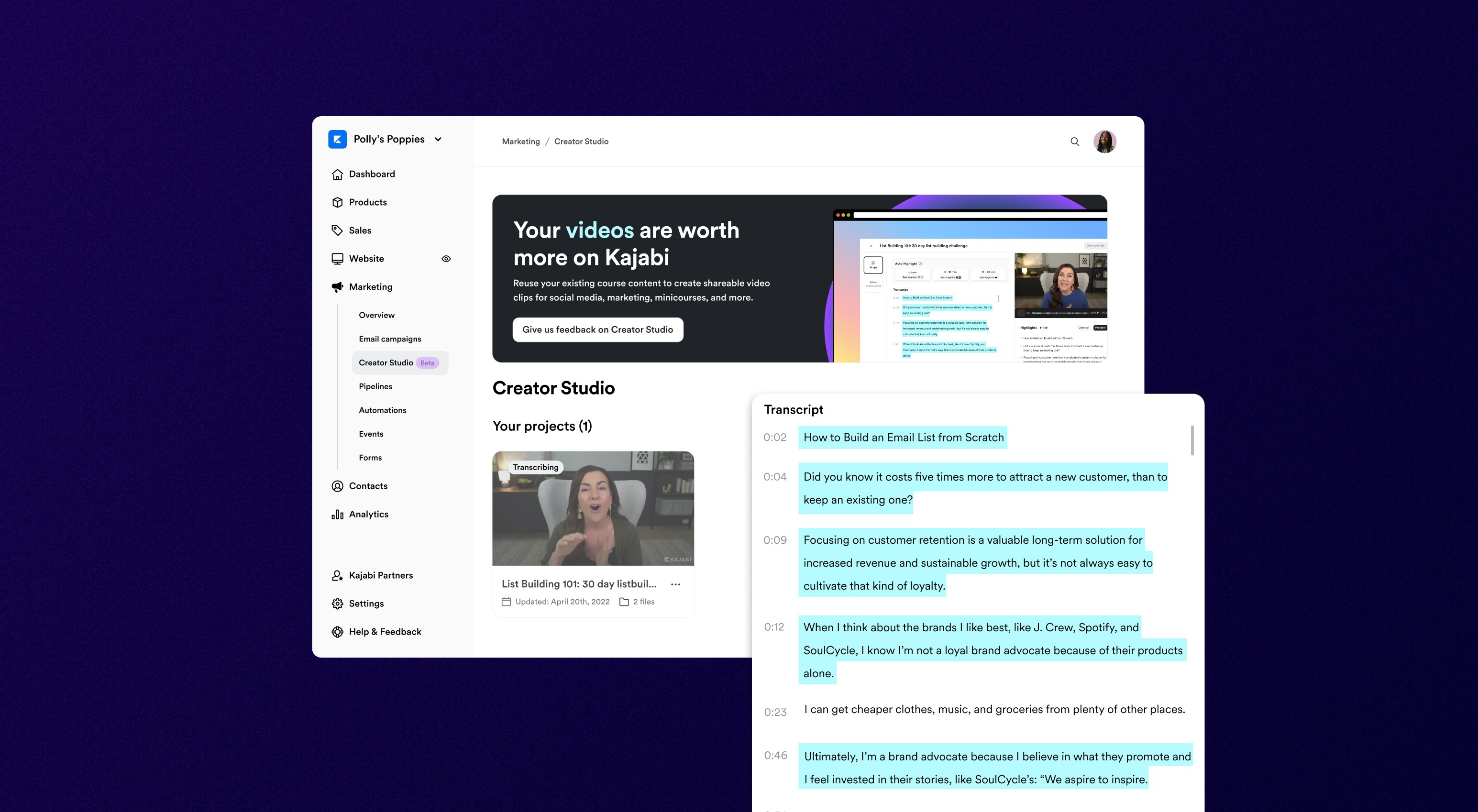
Task: Select Email campaigns in Marketing submenu
Action: click(x=389, y=339)
